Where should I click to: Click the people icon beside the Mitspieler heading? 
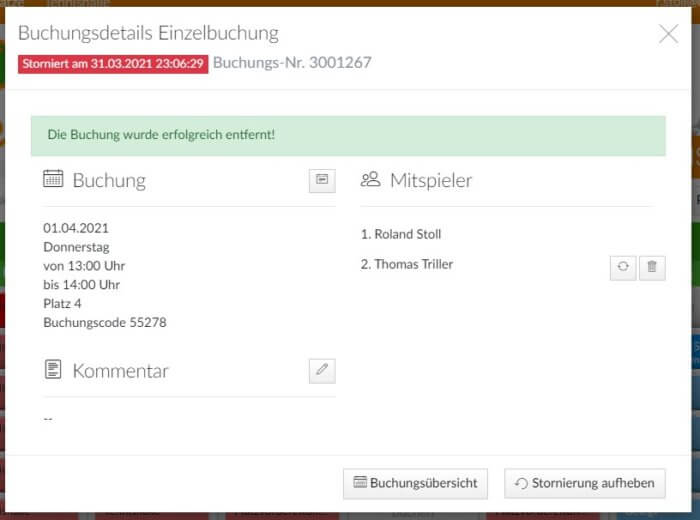(370, 179)
